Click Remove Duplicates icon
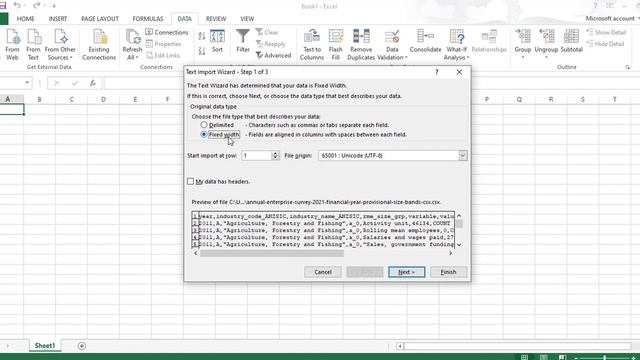Screen dimensions: 640x360 pyautogui.click(x=361, y=45)
